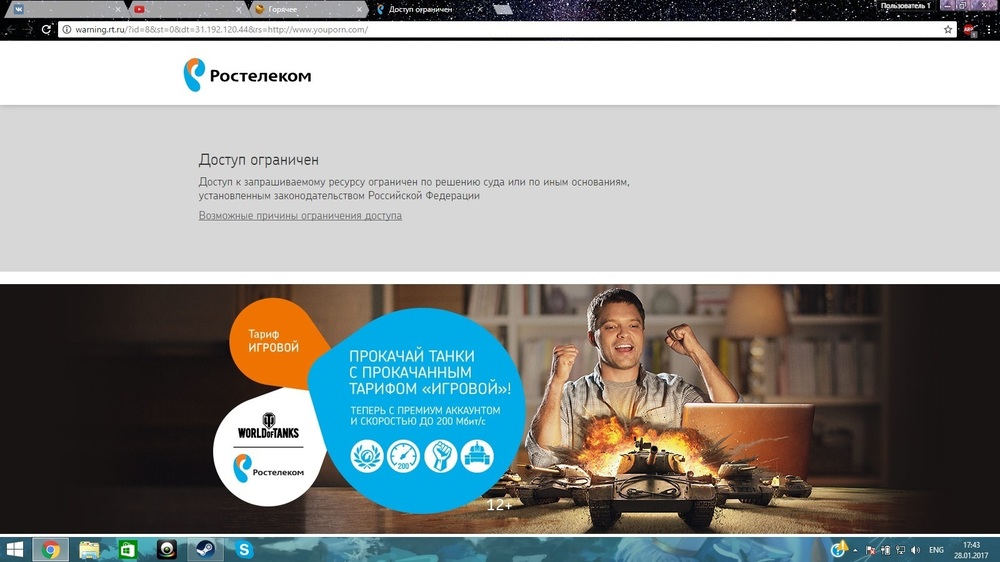The width and height of the screenshot is (1000, 562).
Task: Click the browser back arrow
Action: [x=11, y=29]
